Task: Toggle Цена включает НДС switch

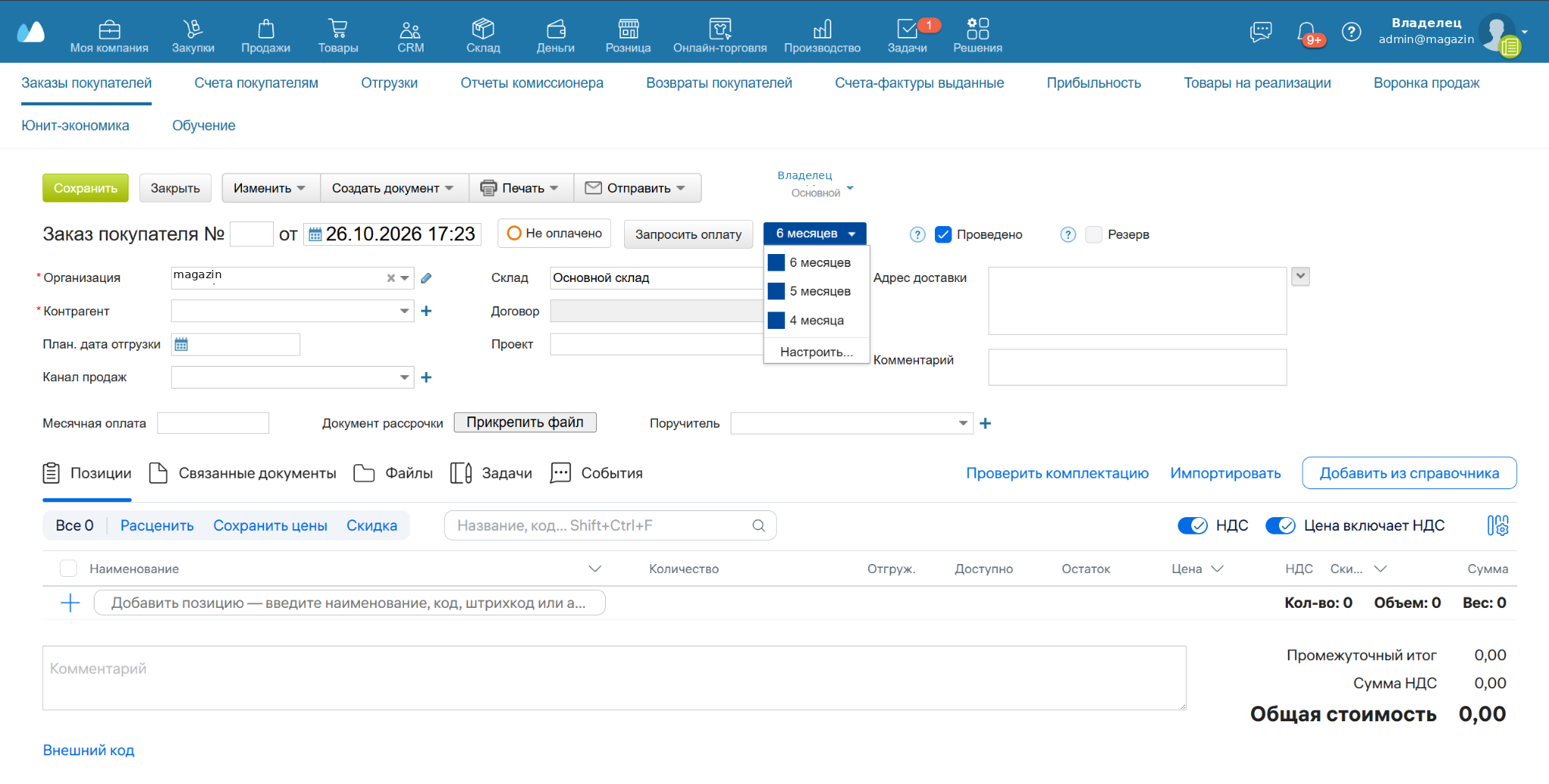Action: click(x=1280, y=525)
